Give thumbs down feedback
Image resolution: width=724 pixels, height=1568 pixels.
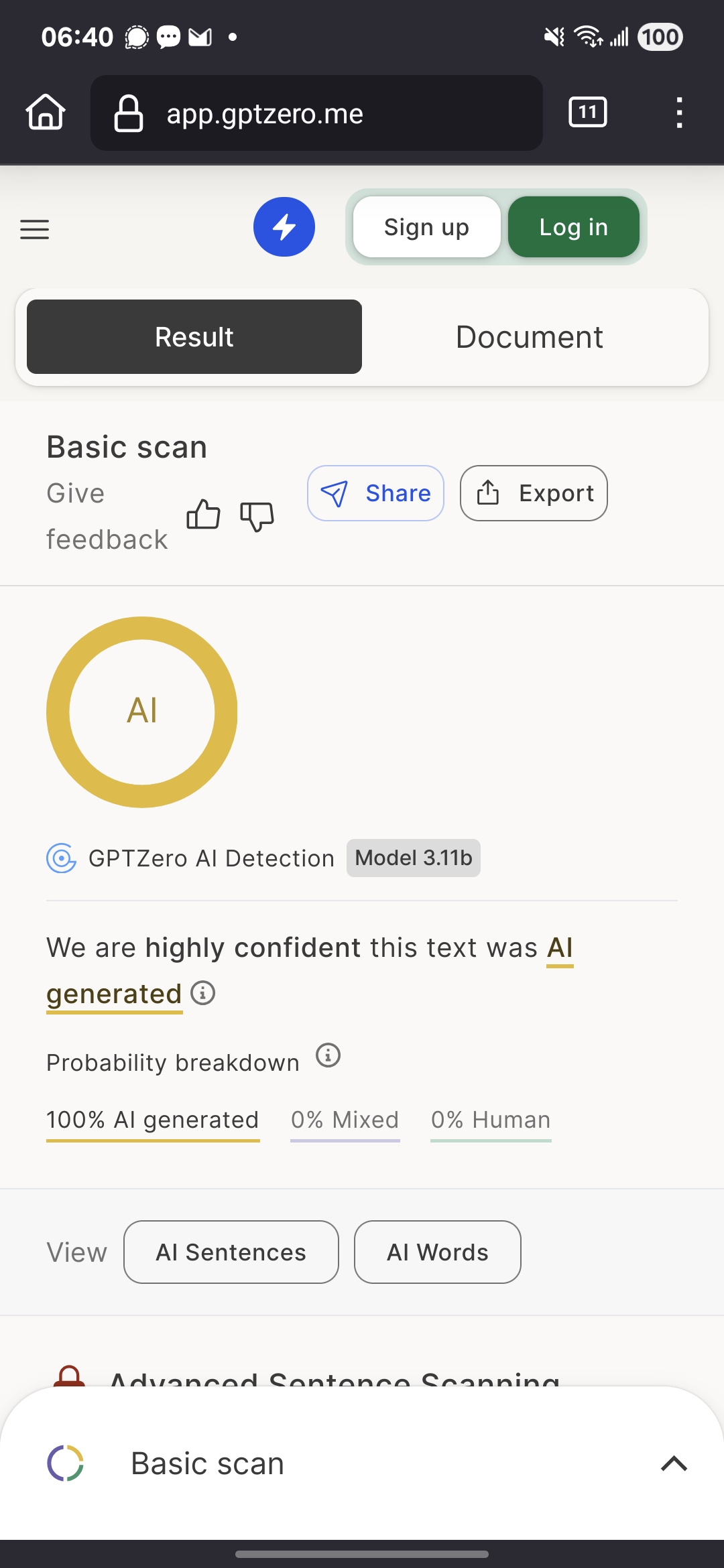click(257, 516)
